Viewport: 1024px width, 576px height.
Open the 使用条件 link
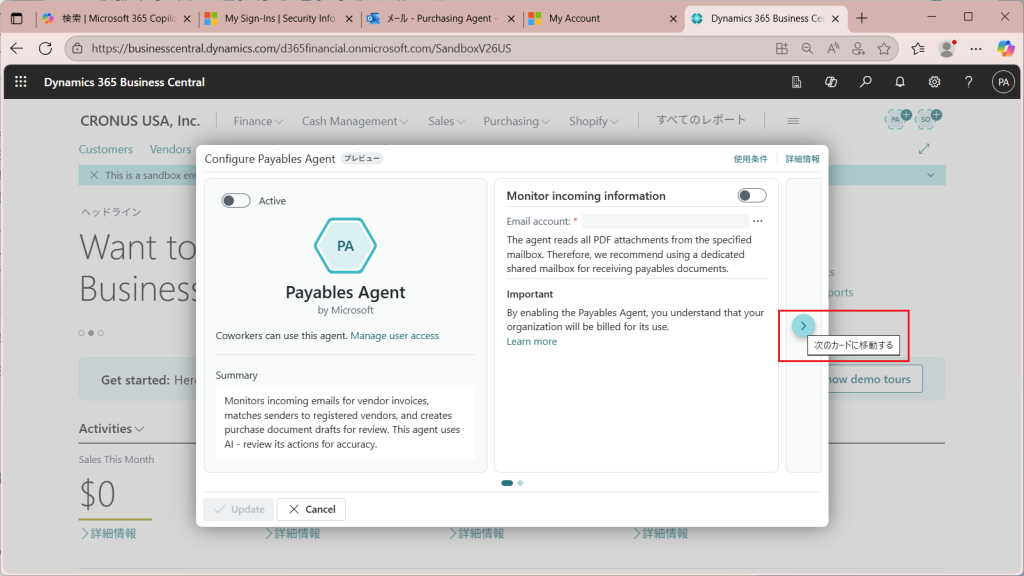[750, 159]
